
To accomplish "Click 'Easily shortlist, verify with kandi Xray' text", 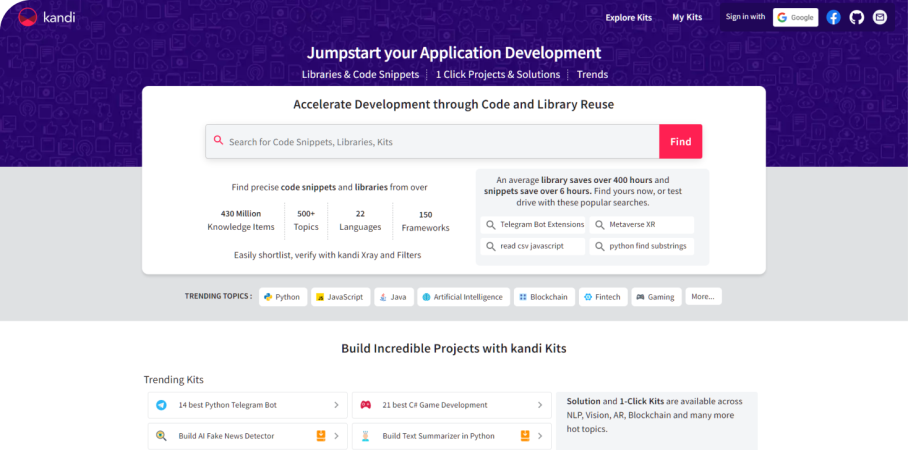I will pos(327,255).
